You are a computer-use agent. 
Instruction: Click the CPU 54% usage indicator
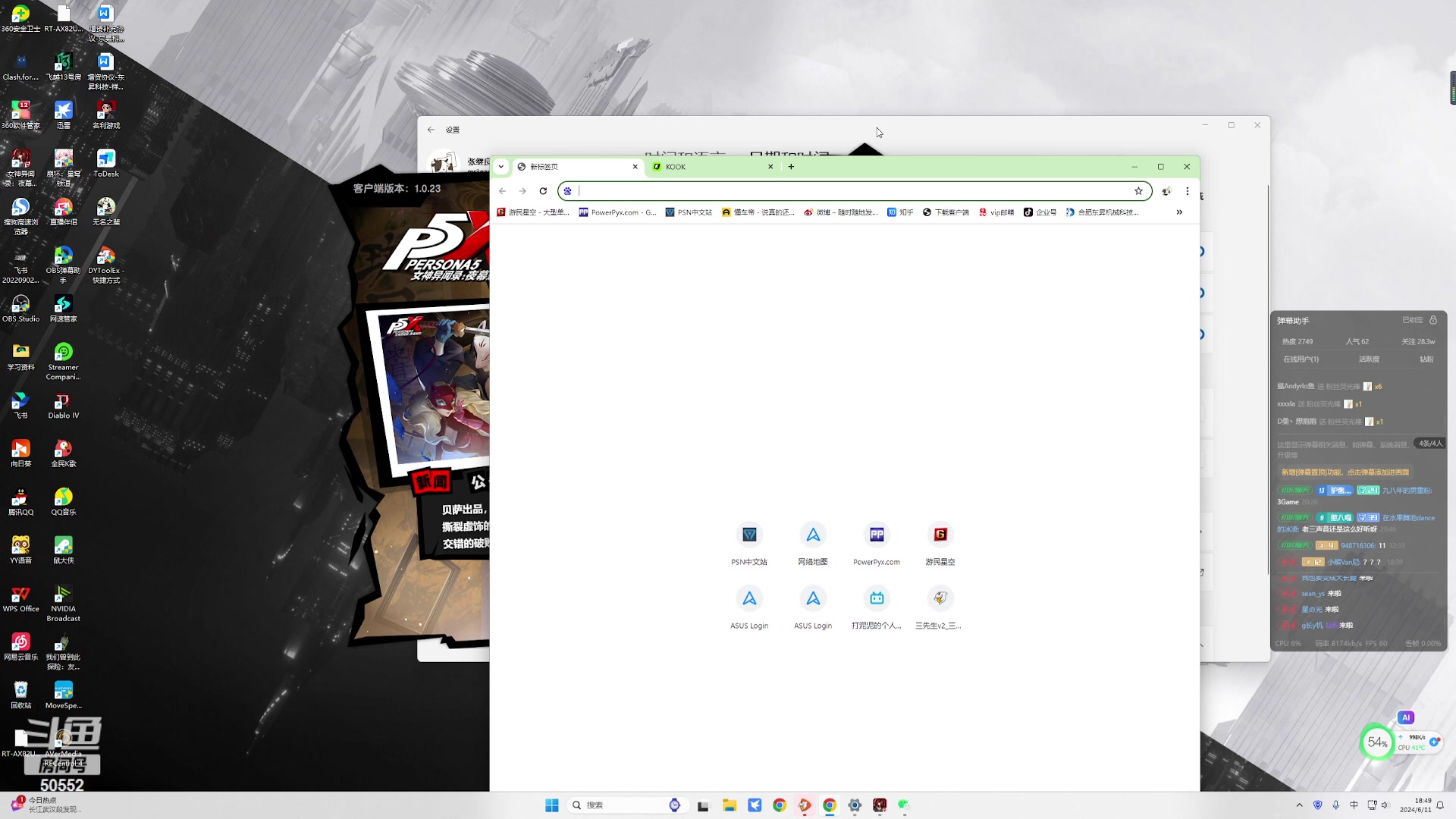(x=1378, y=742)
